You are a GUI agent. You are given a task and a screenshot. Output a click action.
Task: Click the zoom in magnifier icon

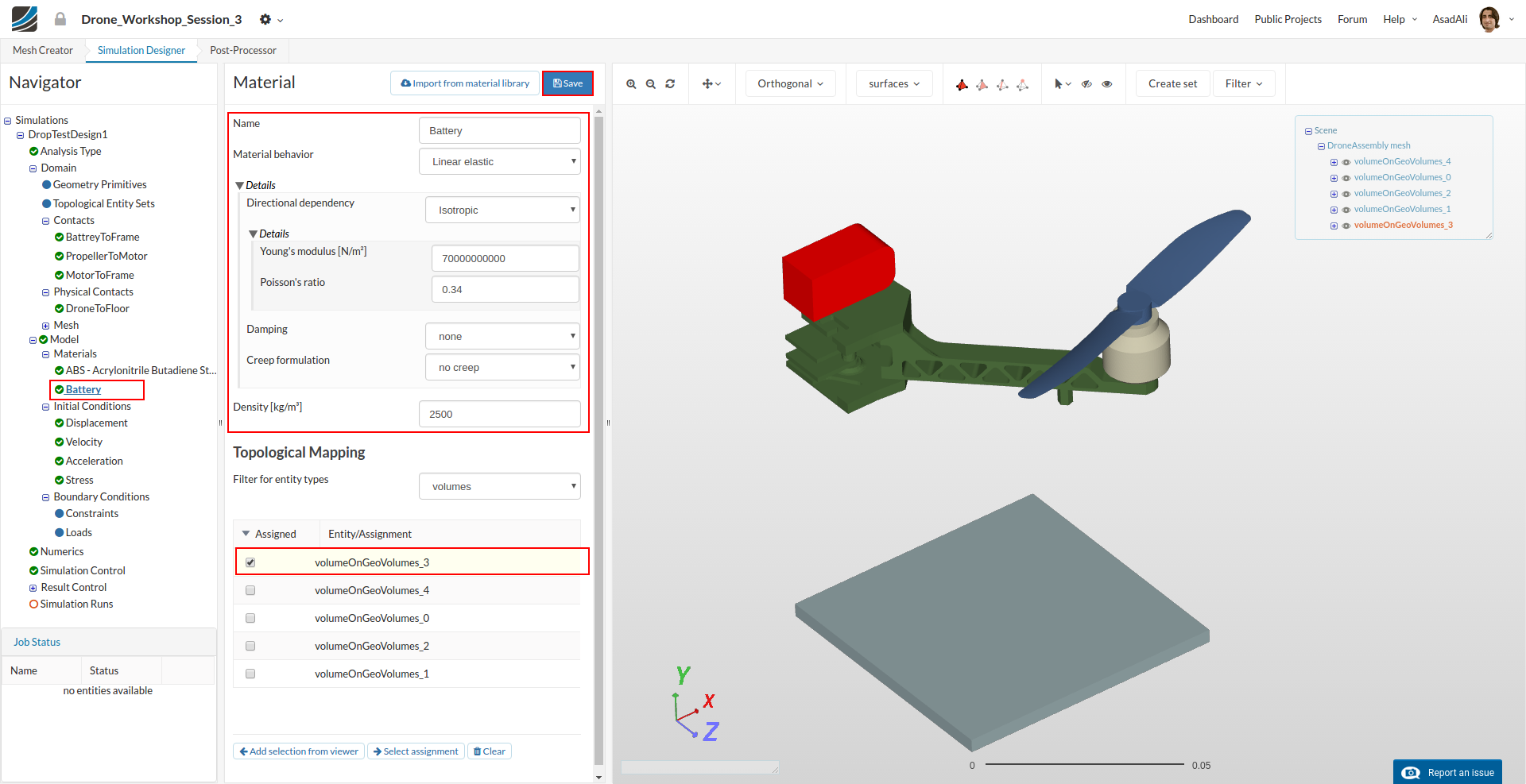[631, 83]
